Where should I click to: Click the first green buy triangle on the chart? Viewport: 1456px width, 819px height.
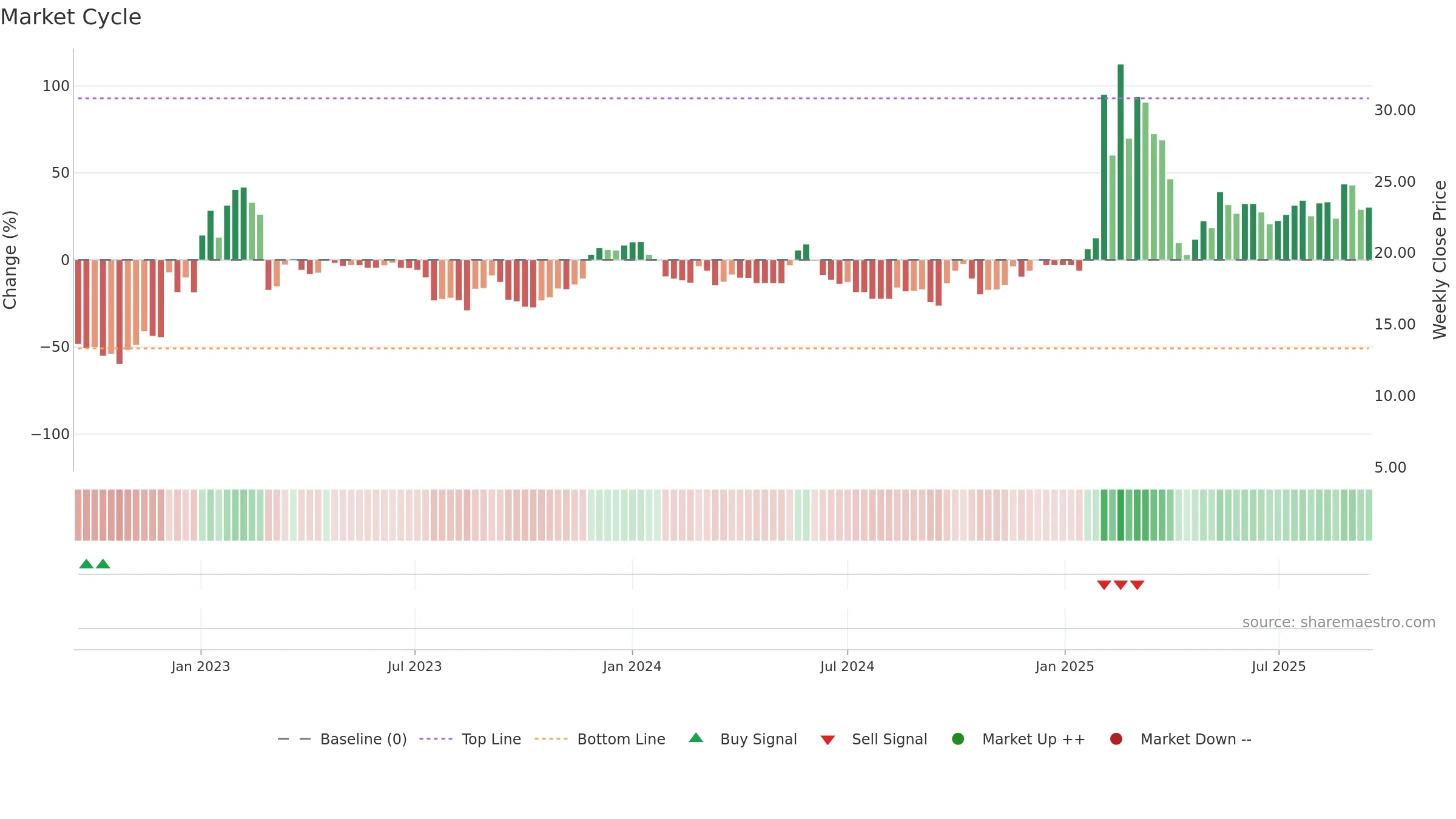pos(86,564)
